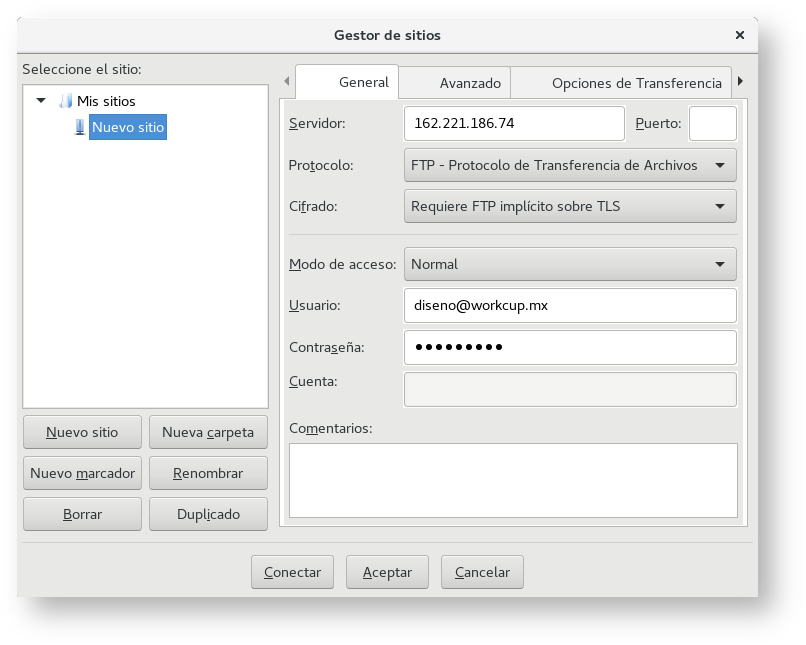Click the Aceptar button
The image size is (806, 645).
[387, 572]
